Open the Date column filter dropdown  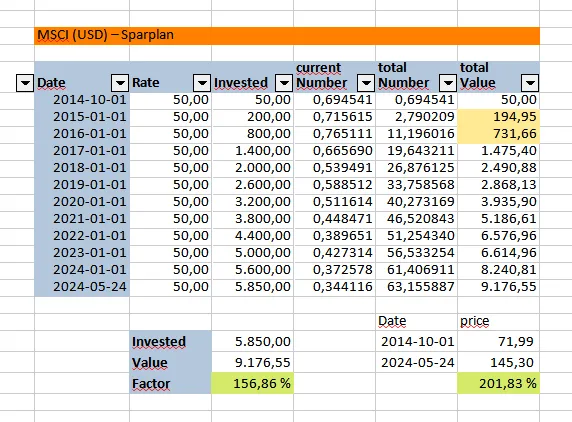(120, 83)
